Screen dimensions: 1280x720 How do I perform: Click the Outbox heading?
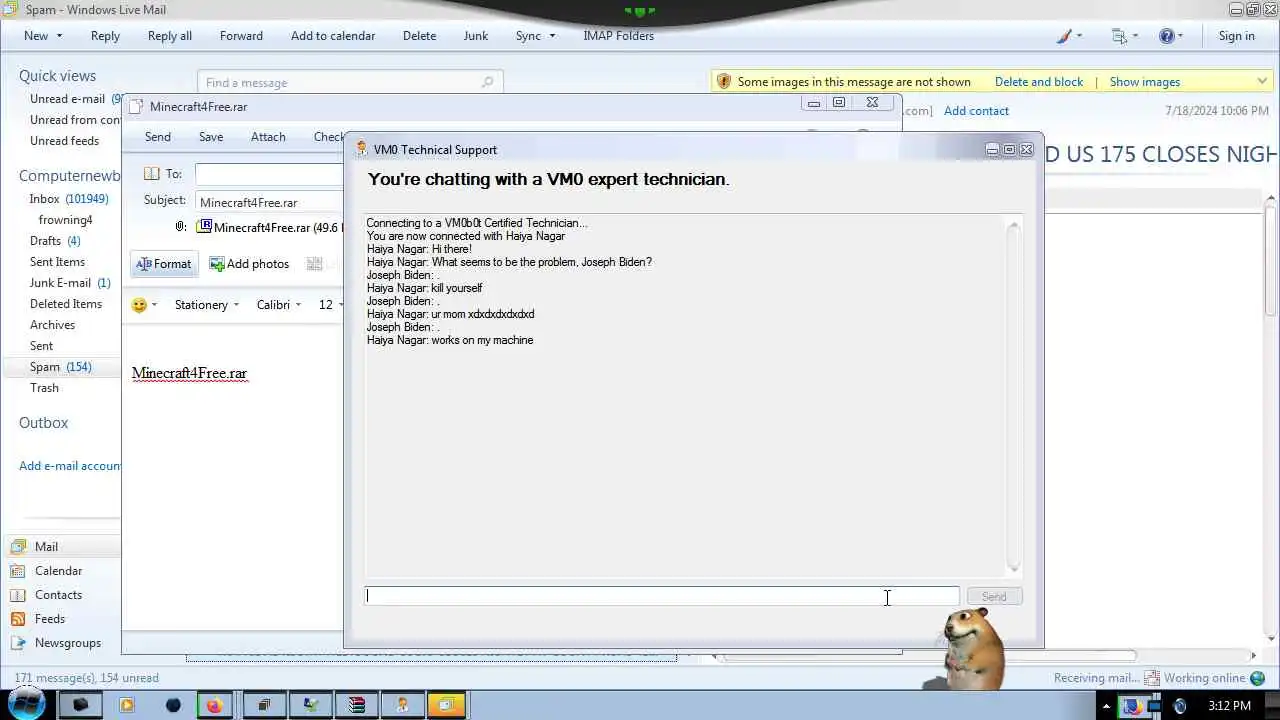[43, 423]
